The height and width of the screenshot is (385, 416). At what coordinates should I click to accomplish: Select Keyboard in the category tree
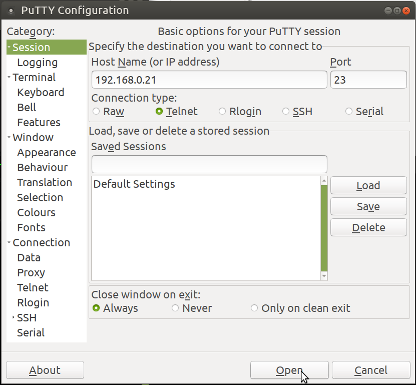pyautogui.click(x=41, y=92)
